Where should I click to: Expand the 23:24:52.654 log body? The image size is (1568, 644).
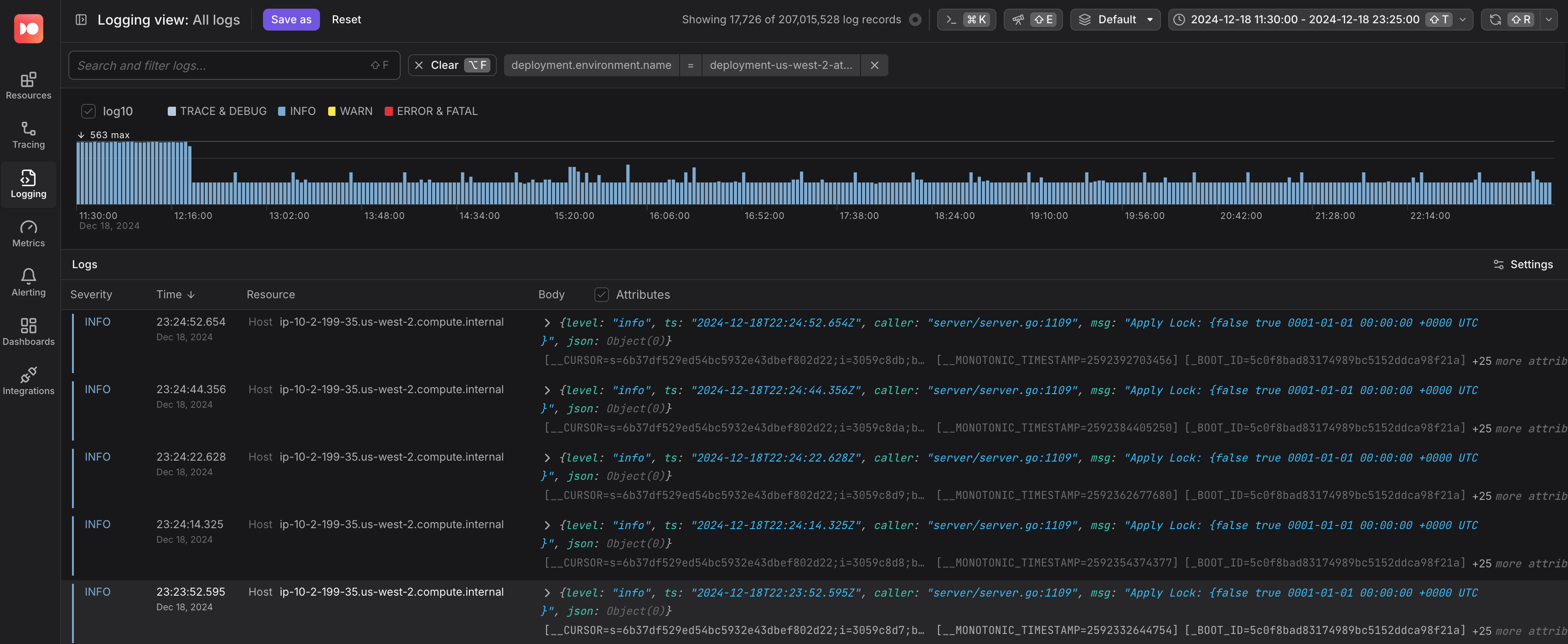(547, 323)
